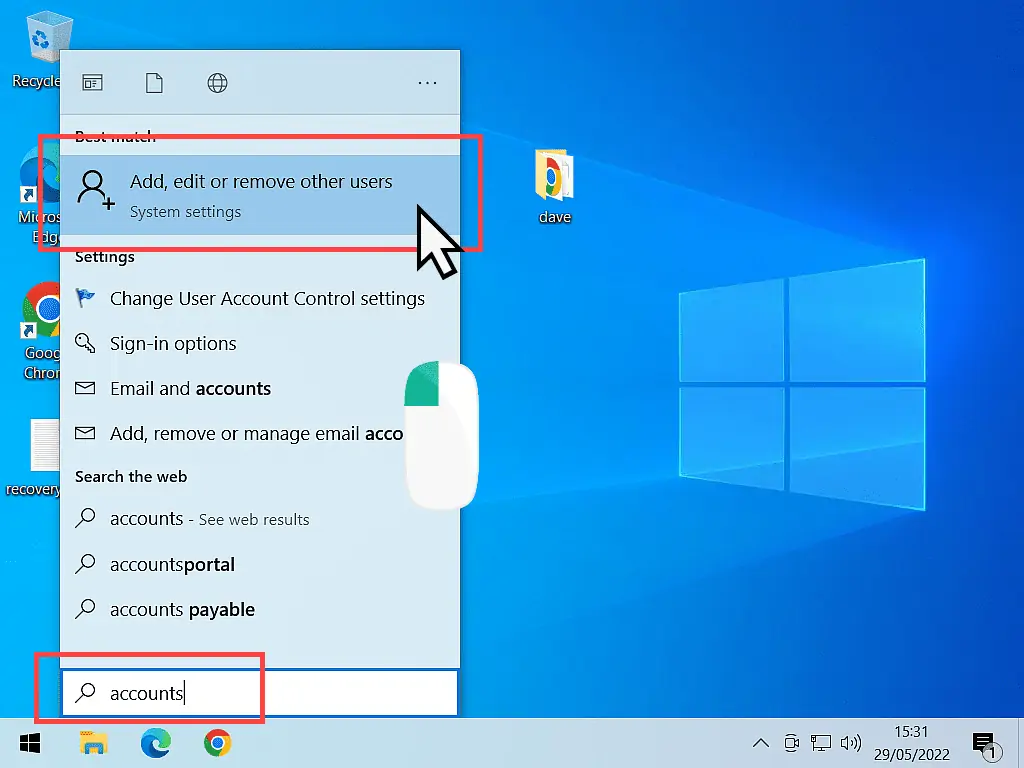Image resolution: width=1024 pixels, height=768 pixels.
Task: Open Microsoft Edge from the taskbar
Action: 156,744
